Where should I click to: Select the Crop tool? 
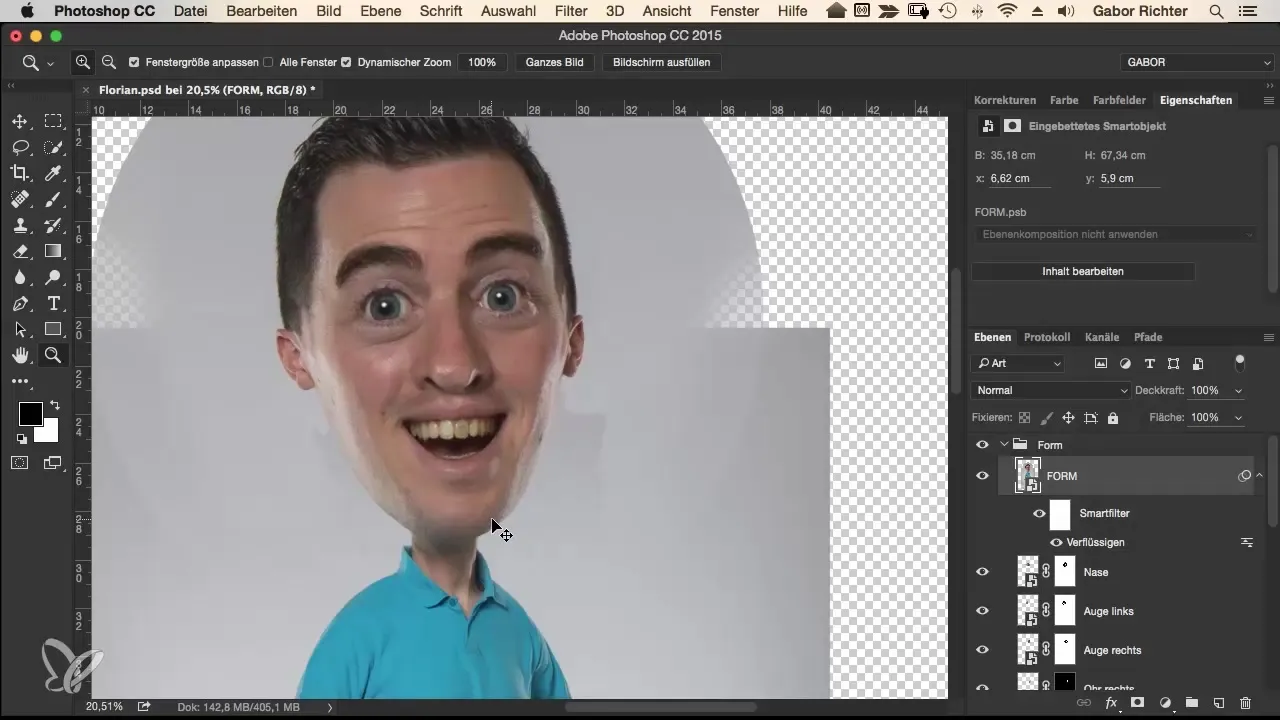pyautogui.click(x=20, y=173)
